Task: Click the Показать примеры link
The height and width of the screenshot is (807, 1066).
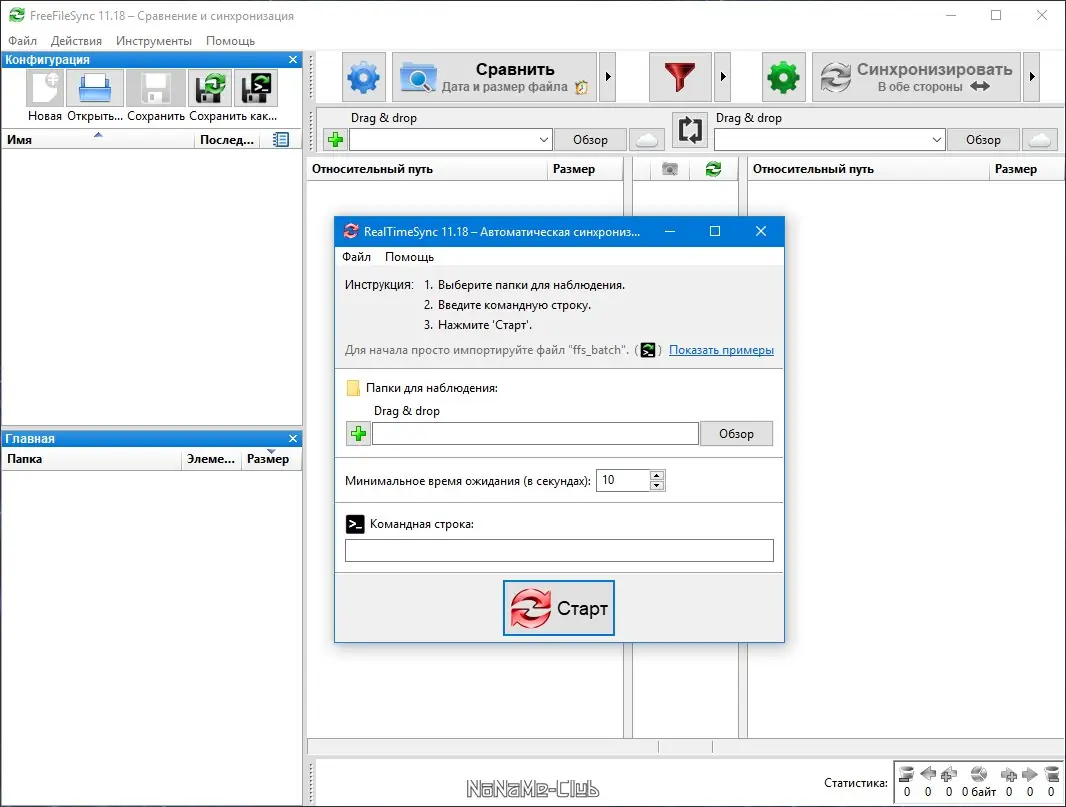Action: coord(721,350)
